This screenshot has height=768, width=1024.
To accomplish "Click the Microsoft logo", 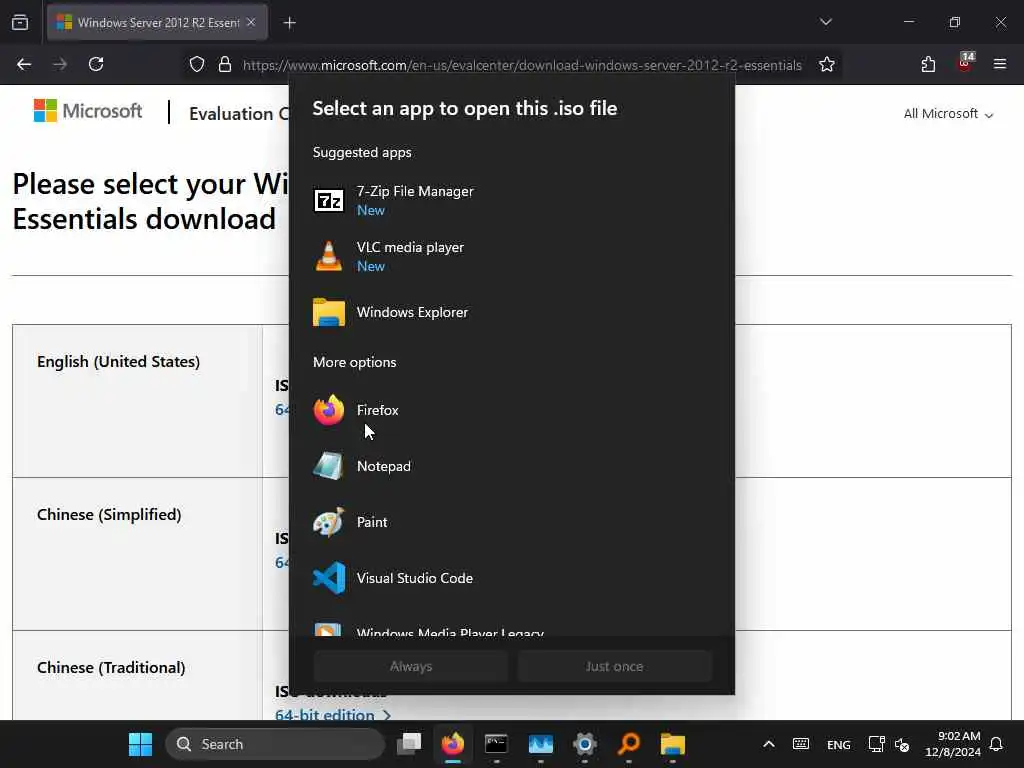I will coord(88,111).
